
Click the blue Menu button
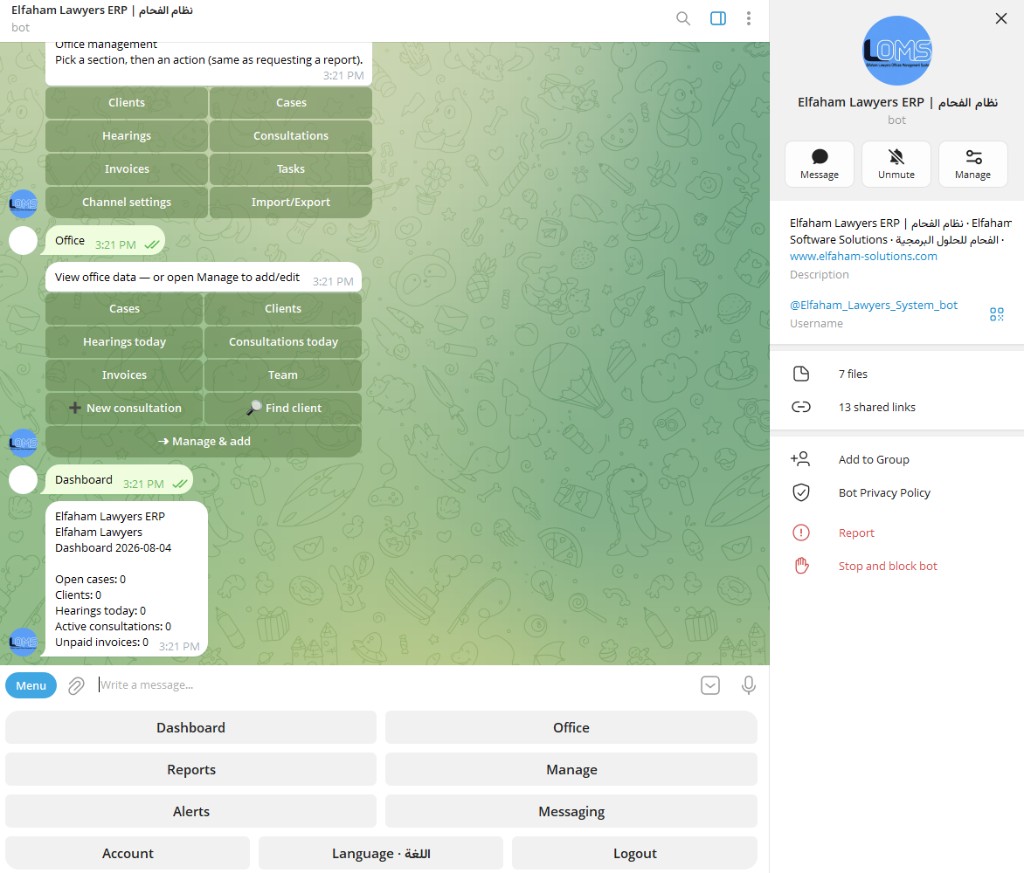[31, 686]
